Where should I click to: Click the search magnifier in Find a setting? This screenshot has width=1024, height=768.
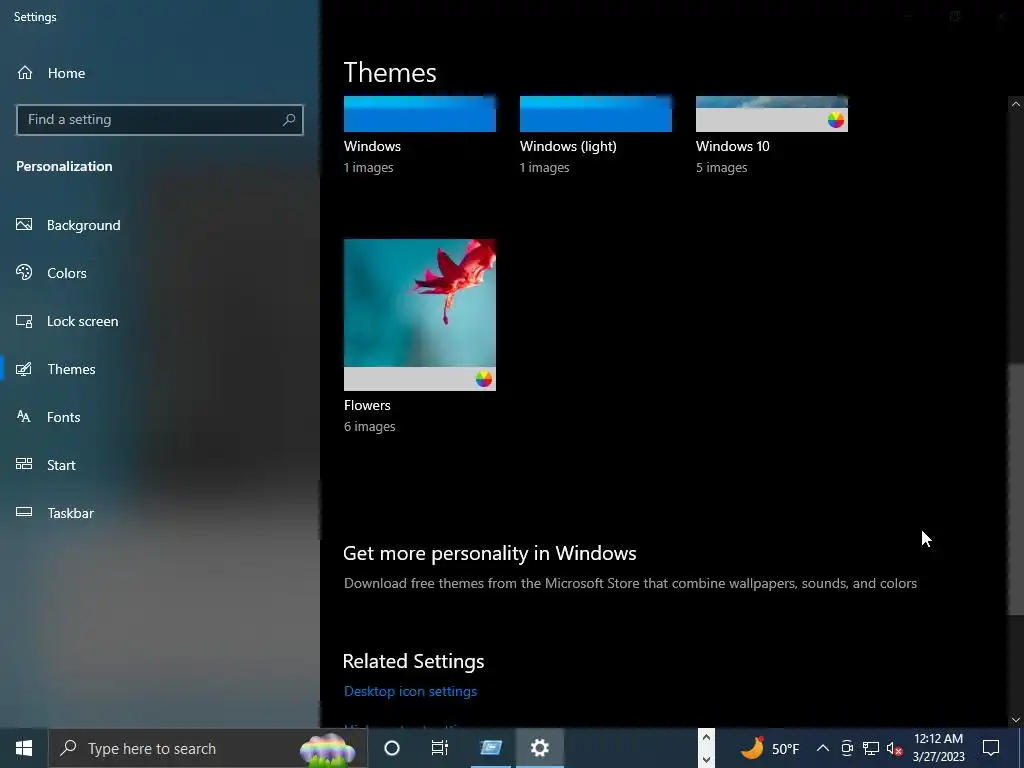coord(289,120)
